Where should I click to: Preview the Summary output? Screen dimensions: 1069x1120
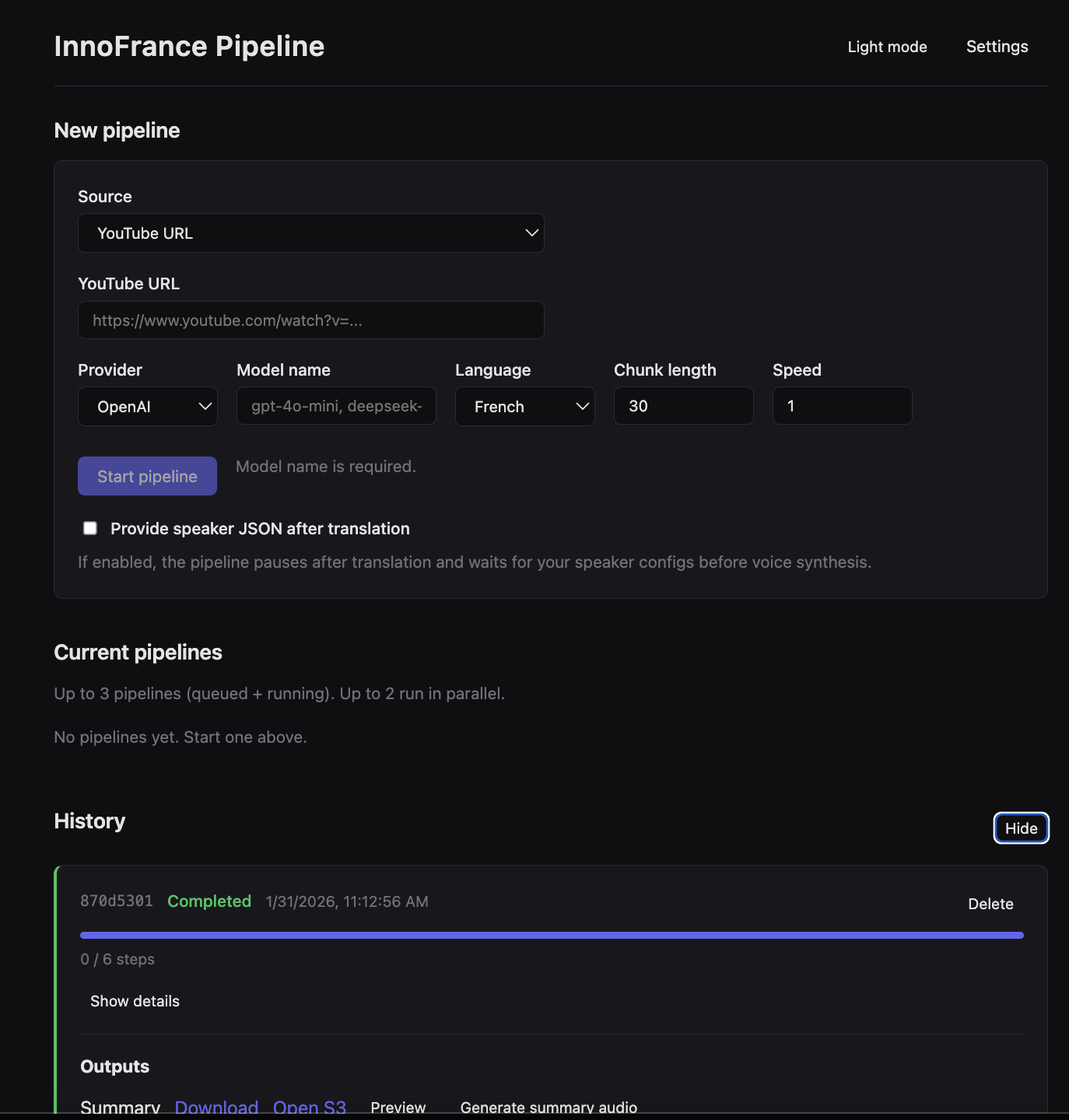[x=398, y=1107]
